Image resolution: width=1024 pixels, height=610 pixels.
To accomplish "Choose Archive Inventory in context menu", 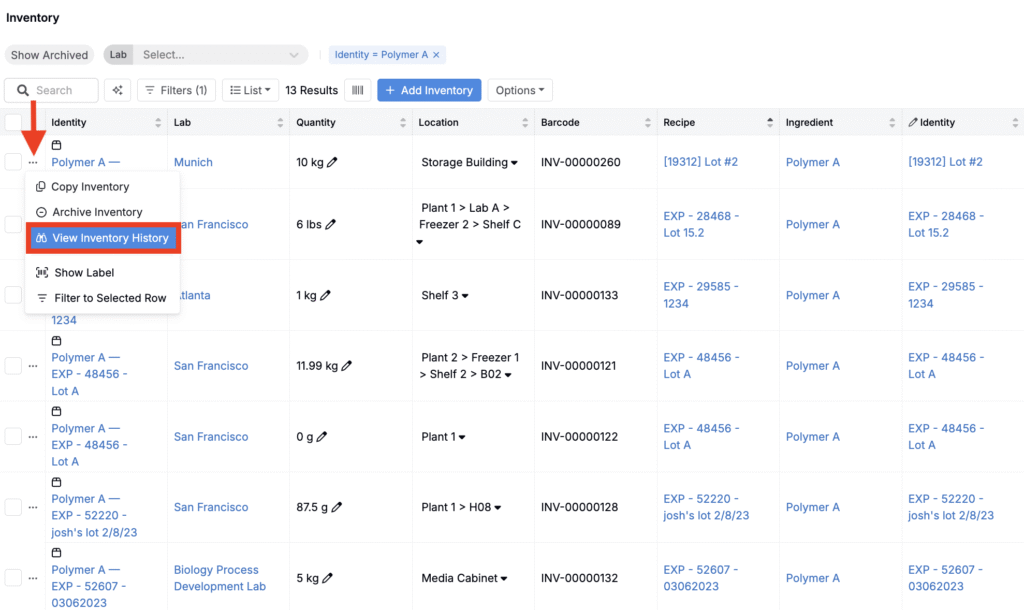I will click(x=97, y=212).
